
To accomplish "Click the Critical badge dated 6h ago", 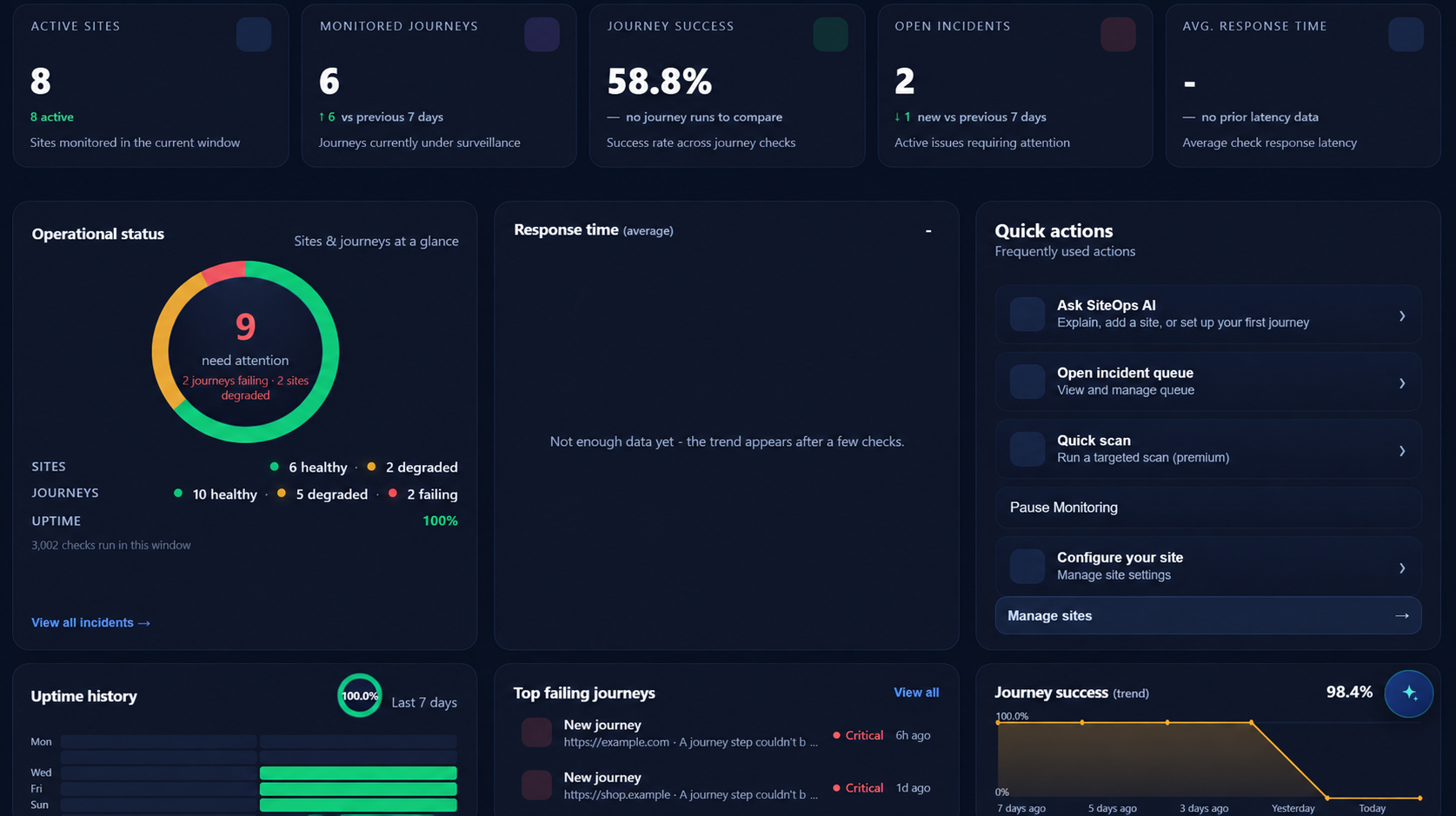I will (858, 735).
